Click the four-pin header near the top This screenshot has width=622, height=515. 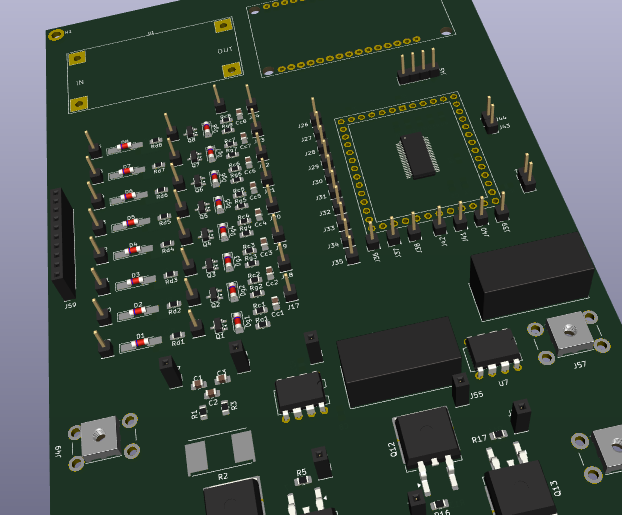tap(418, 68)
